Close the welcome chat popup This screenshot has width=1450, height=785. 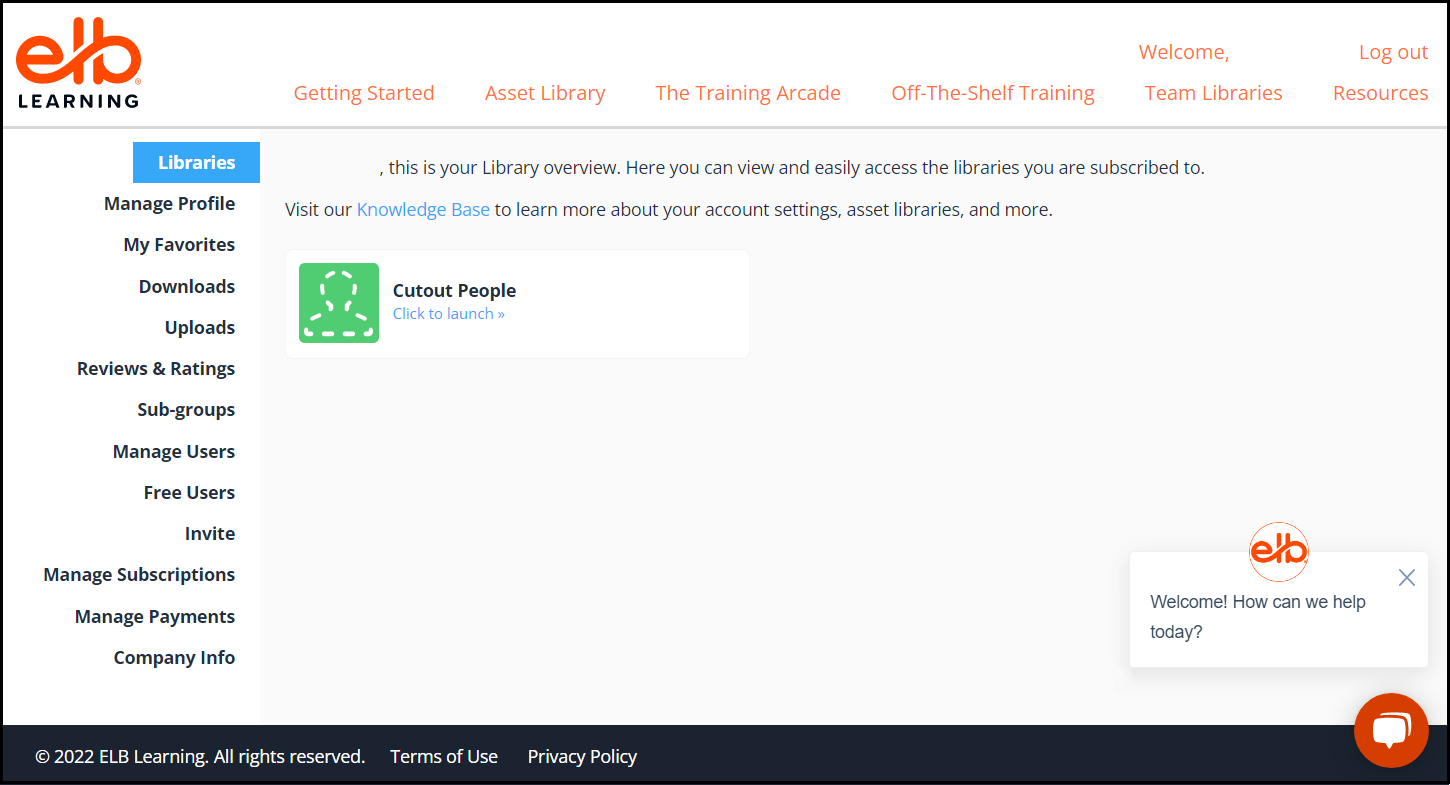tap(1406, 578)
